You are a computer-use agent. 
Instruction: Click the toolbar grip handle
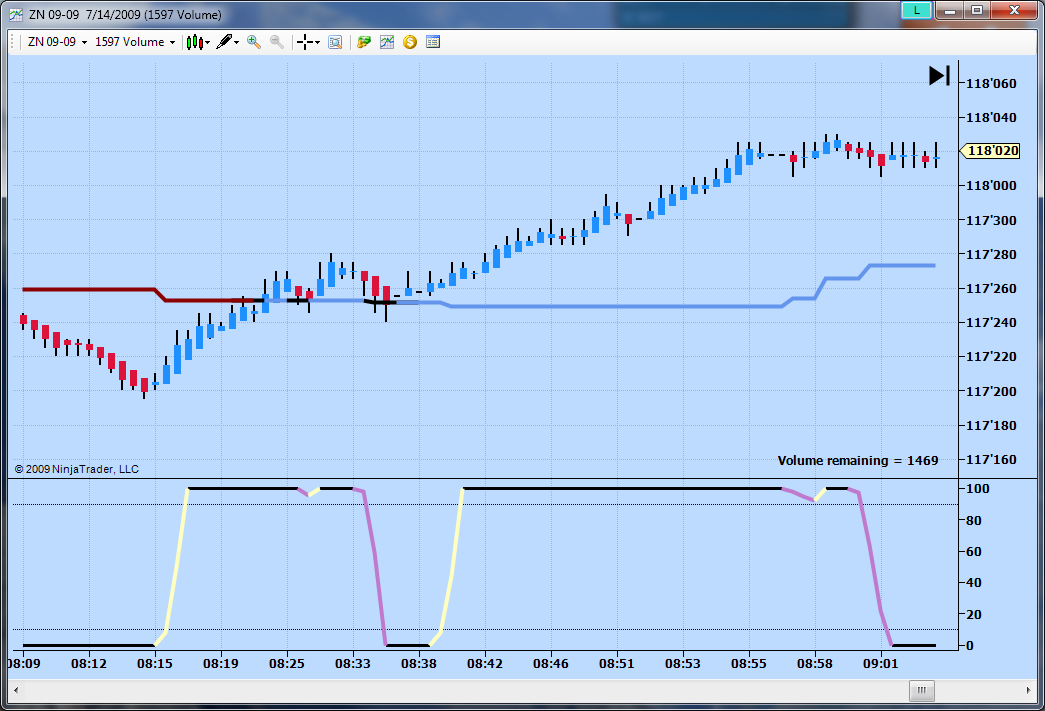[13, 42]
